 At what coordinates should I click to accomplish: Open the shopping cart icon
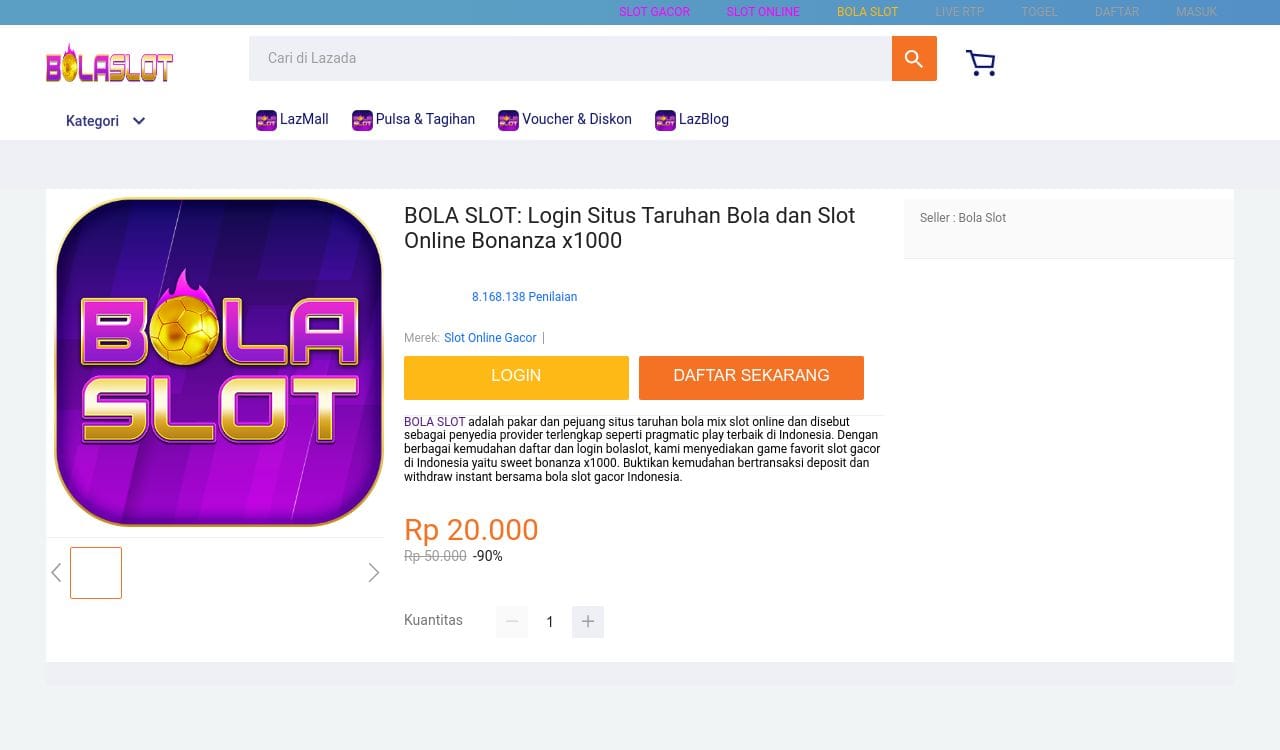980,63
